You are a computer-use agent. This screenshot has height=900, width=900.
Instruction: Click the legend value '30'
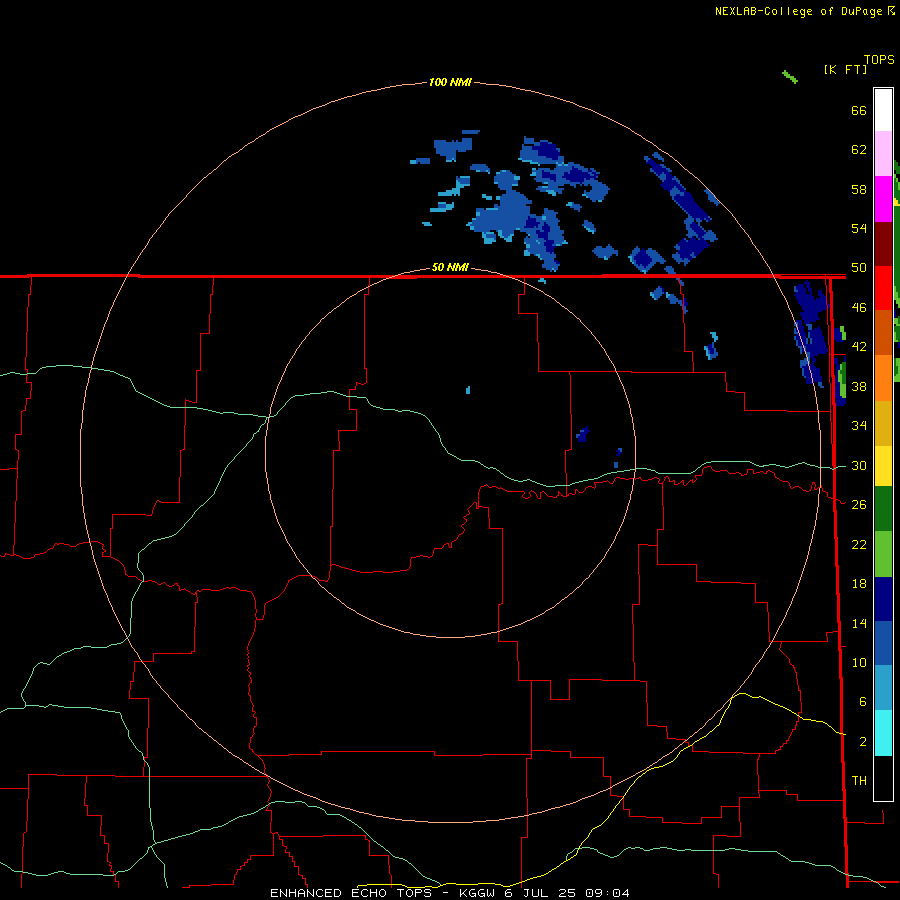(x=859, y=465)
